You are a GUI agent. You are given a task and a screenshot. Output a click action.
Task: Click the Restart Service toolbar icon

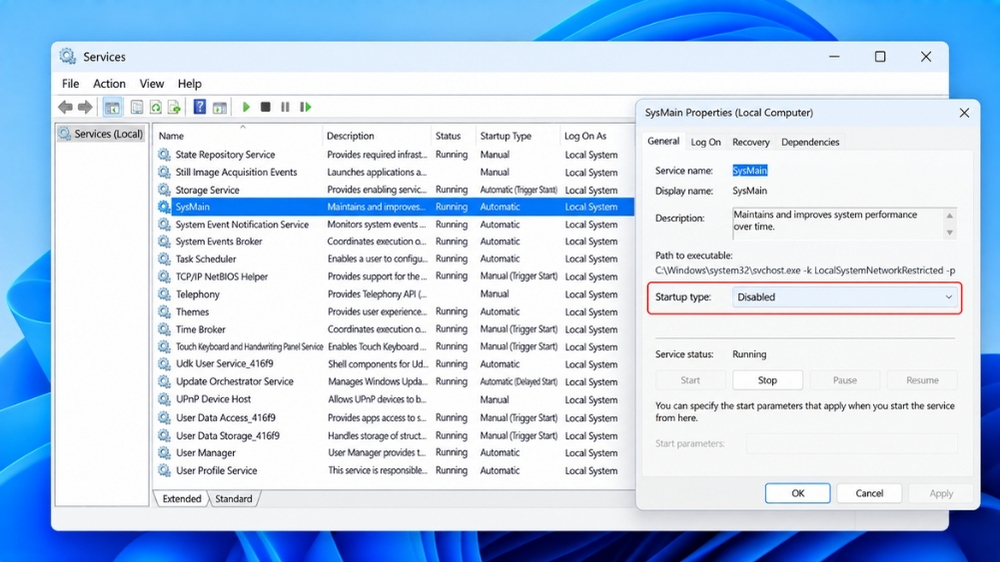(305, 107)
